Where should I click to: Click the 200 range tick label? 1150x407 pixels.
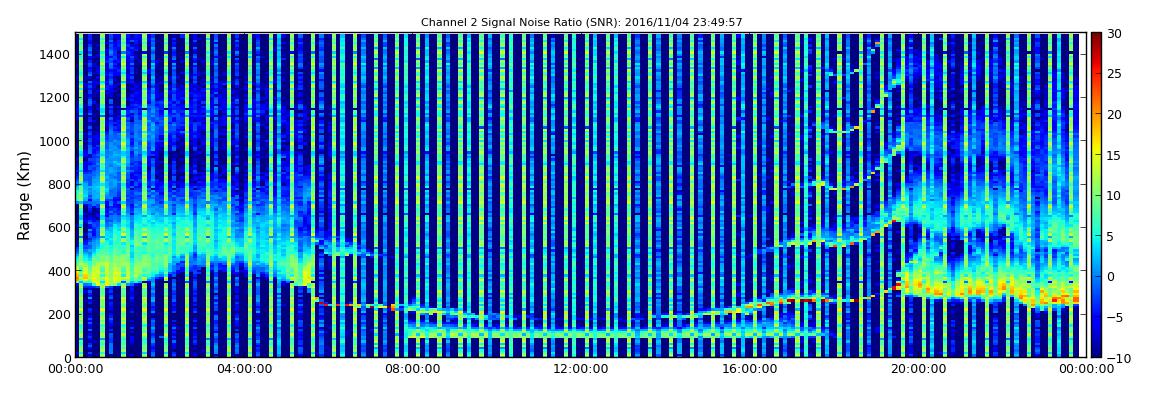[59, 314]
